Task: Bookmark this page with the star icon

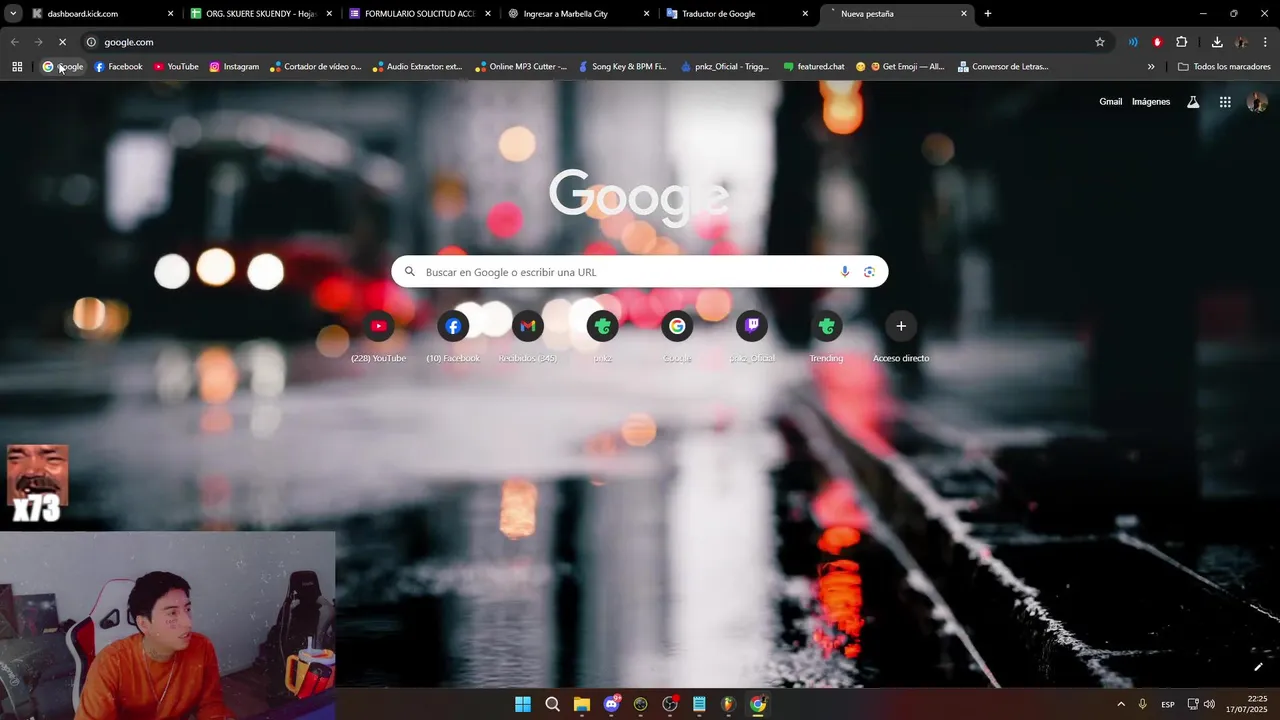Action: pos(1100,42)
